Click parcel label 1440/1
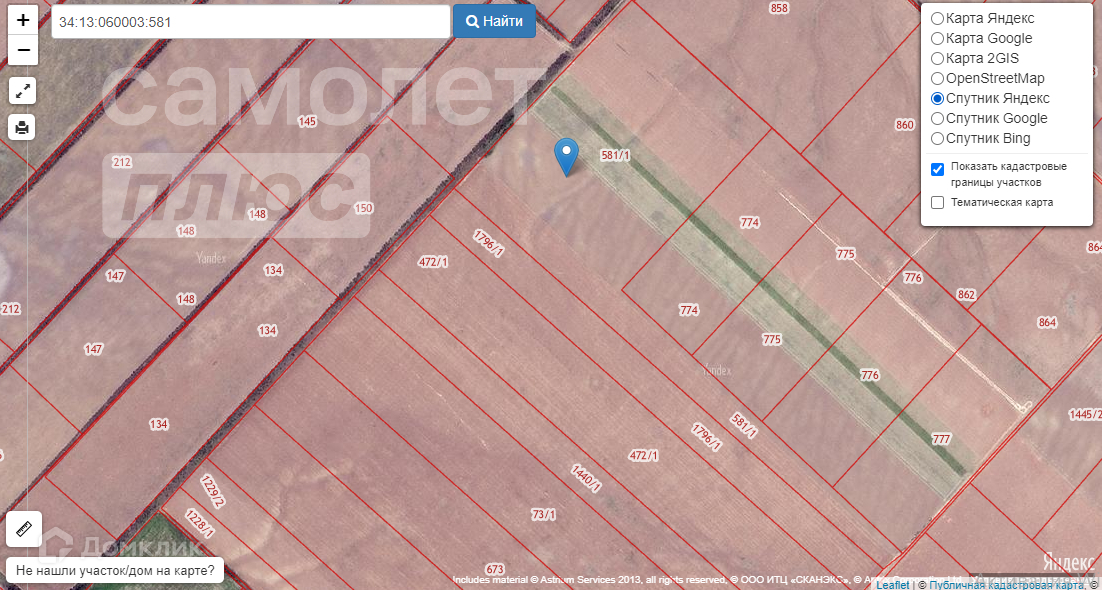 tap(586, 478)
